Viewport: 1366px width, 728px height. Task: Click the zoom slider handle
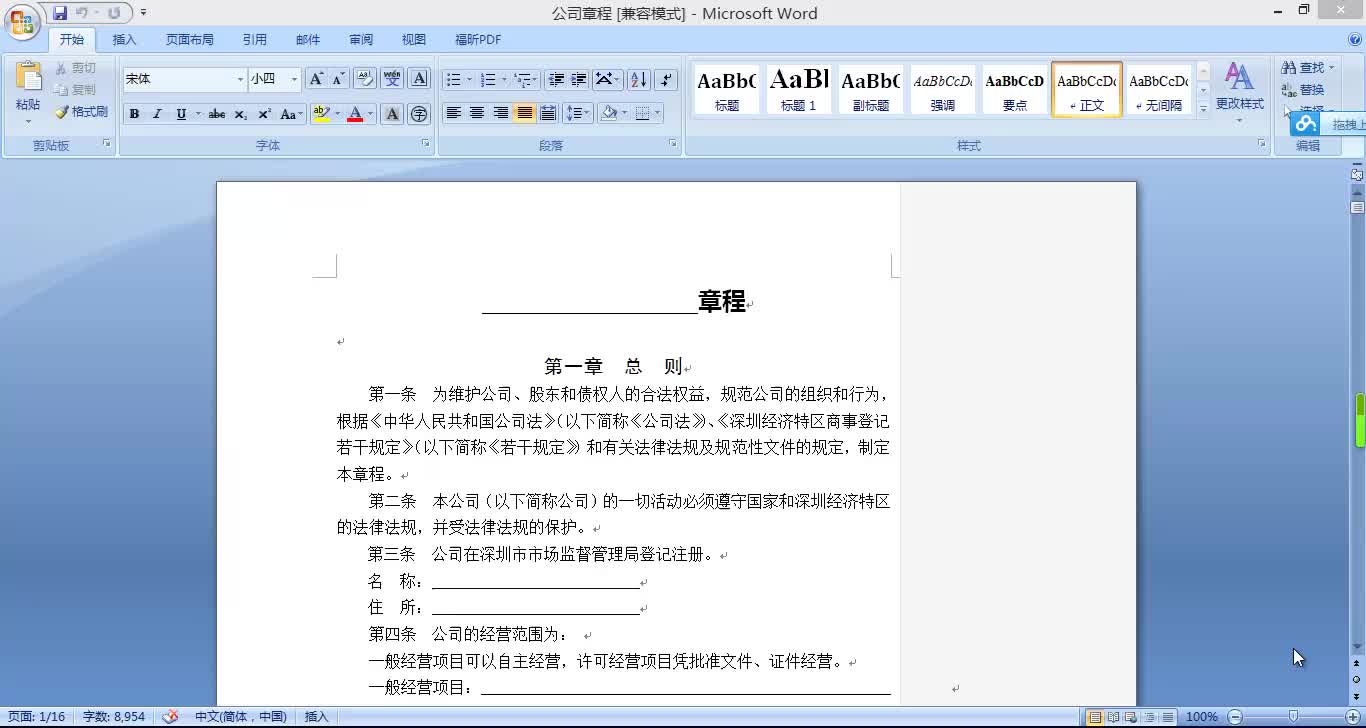pos(1293,716)
